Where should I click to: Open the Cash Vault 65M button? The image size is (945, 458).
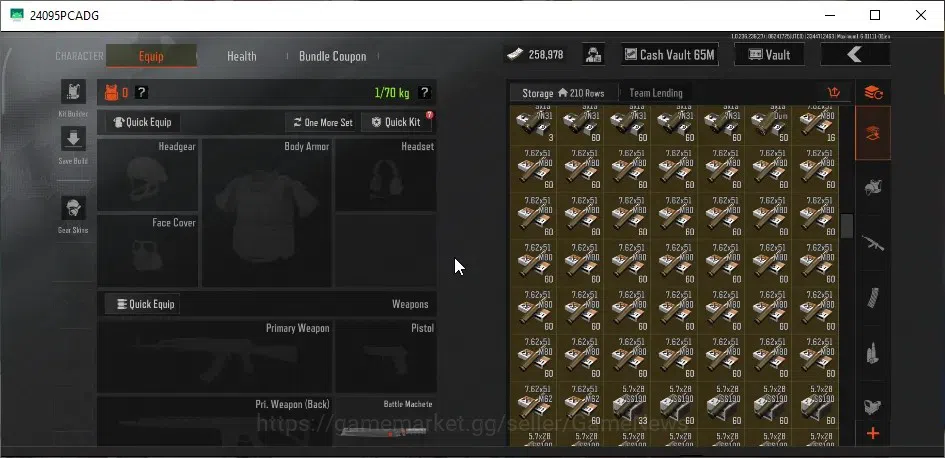coord(670,55)
